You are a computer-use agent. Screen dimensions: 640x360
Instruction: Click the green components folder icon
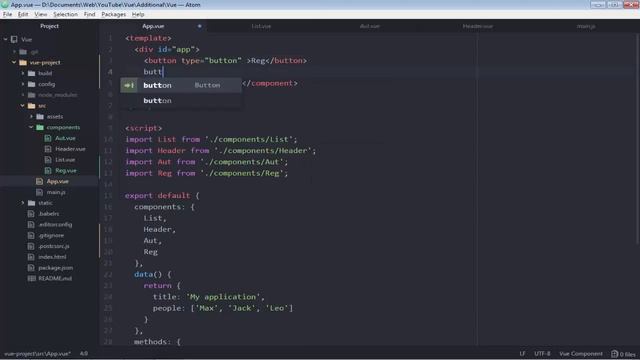[40, 127]
